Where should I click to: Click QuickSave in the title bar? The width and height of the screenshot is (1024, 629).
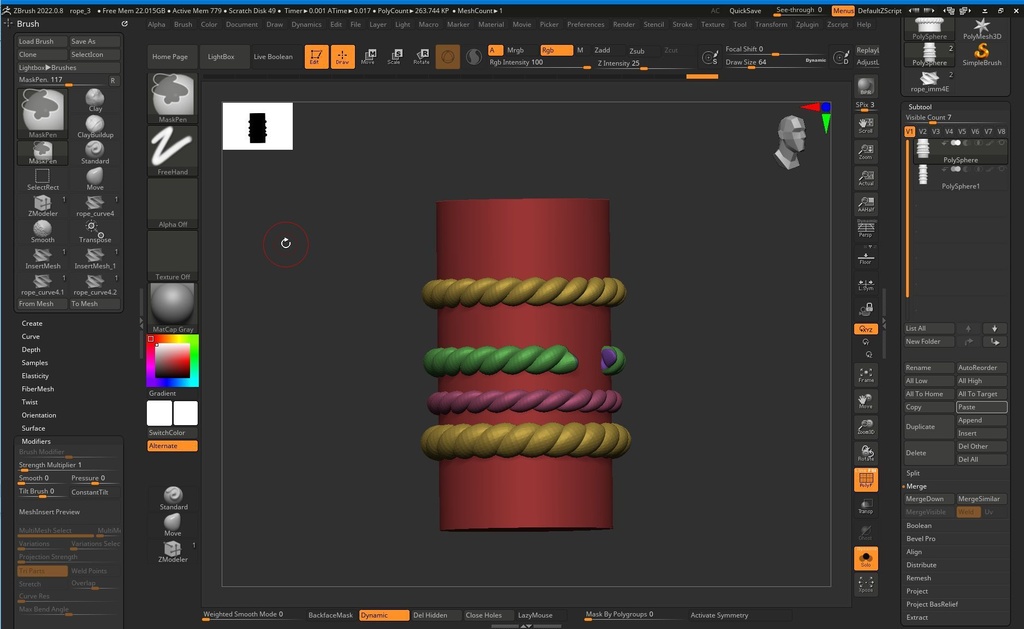(745, 10)
